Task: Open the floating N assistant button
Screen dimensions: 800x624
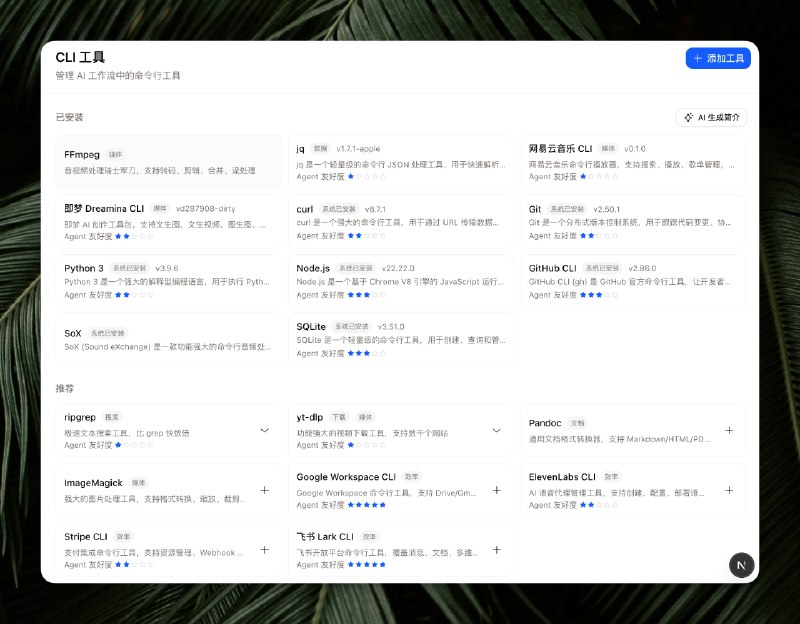Action: (x=741, y=565)
